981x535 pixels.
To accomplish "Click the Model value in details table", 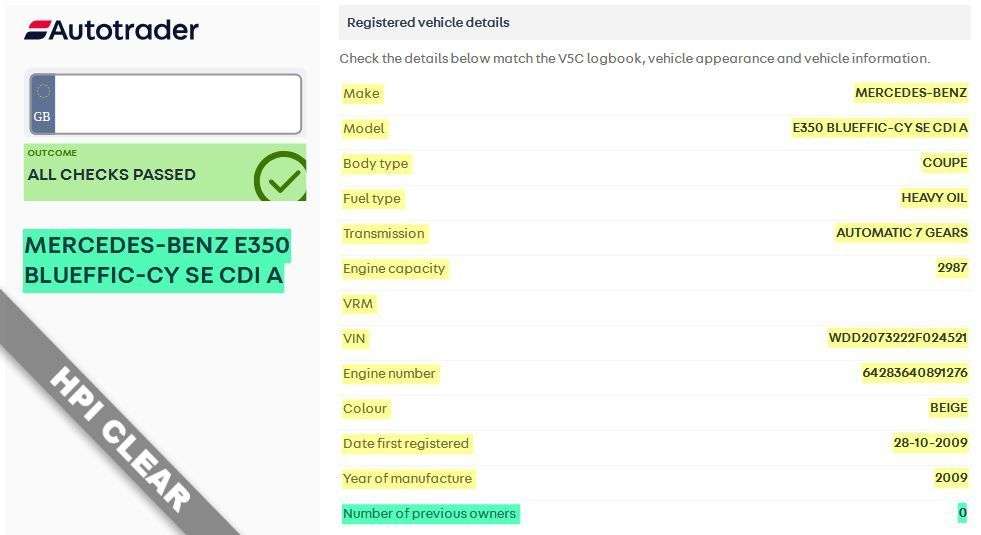I will [x=879, y=128].
